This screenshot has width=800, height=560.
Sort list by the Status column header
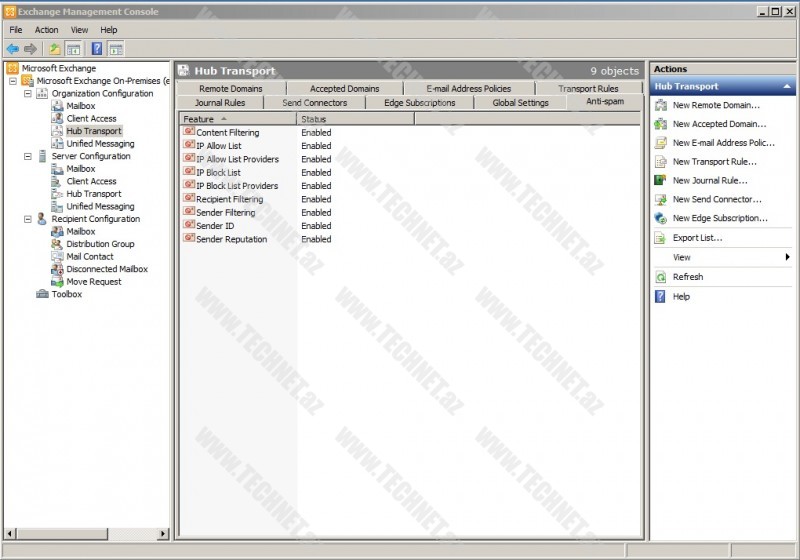click(314, 119)
